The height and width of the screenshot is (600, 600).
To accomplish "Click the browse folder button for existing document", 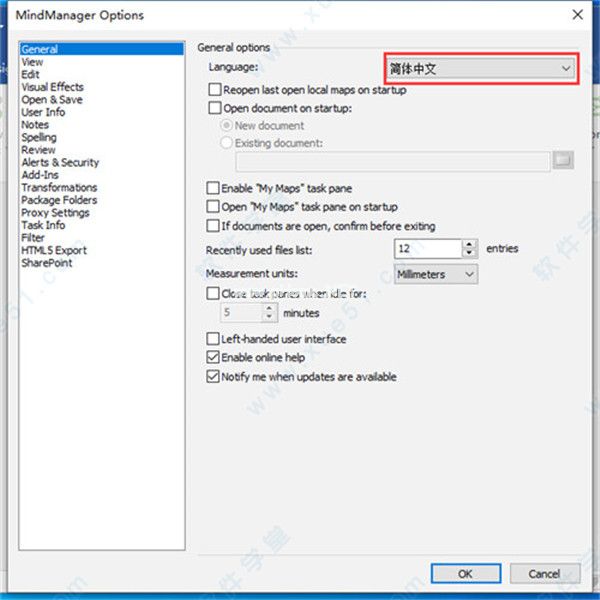I will pyautogui.click(x=563, y=160).
